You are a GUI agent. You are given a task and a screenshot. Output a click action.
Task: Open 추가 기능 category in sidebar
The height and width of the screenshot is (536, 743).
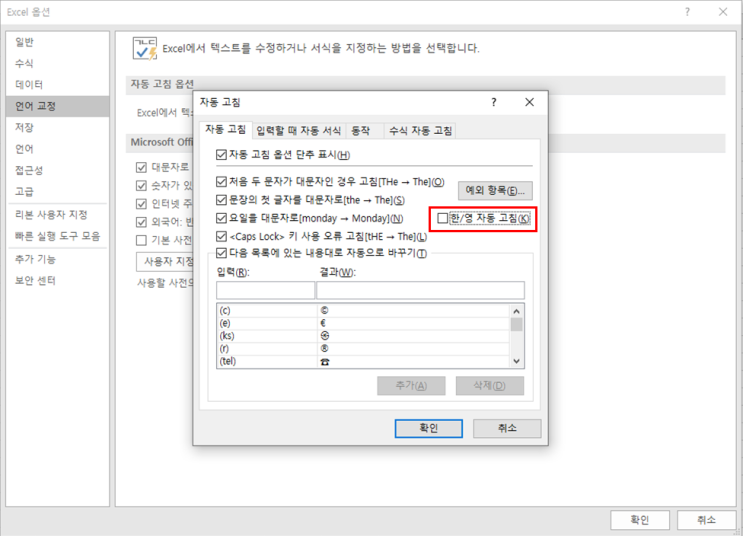[x=57, y=259]
